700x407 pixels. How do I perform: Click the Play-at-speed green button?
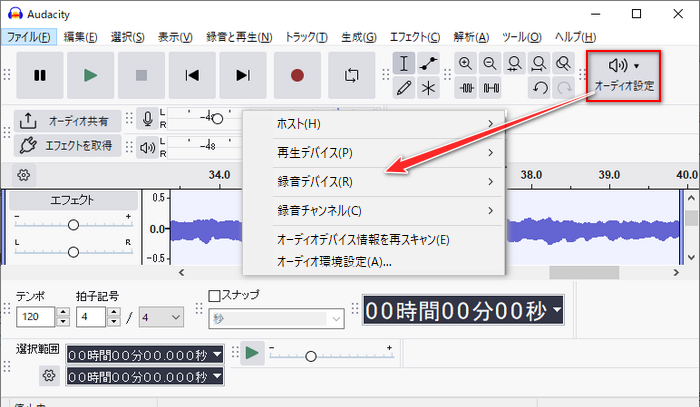252,353
